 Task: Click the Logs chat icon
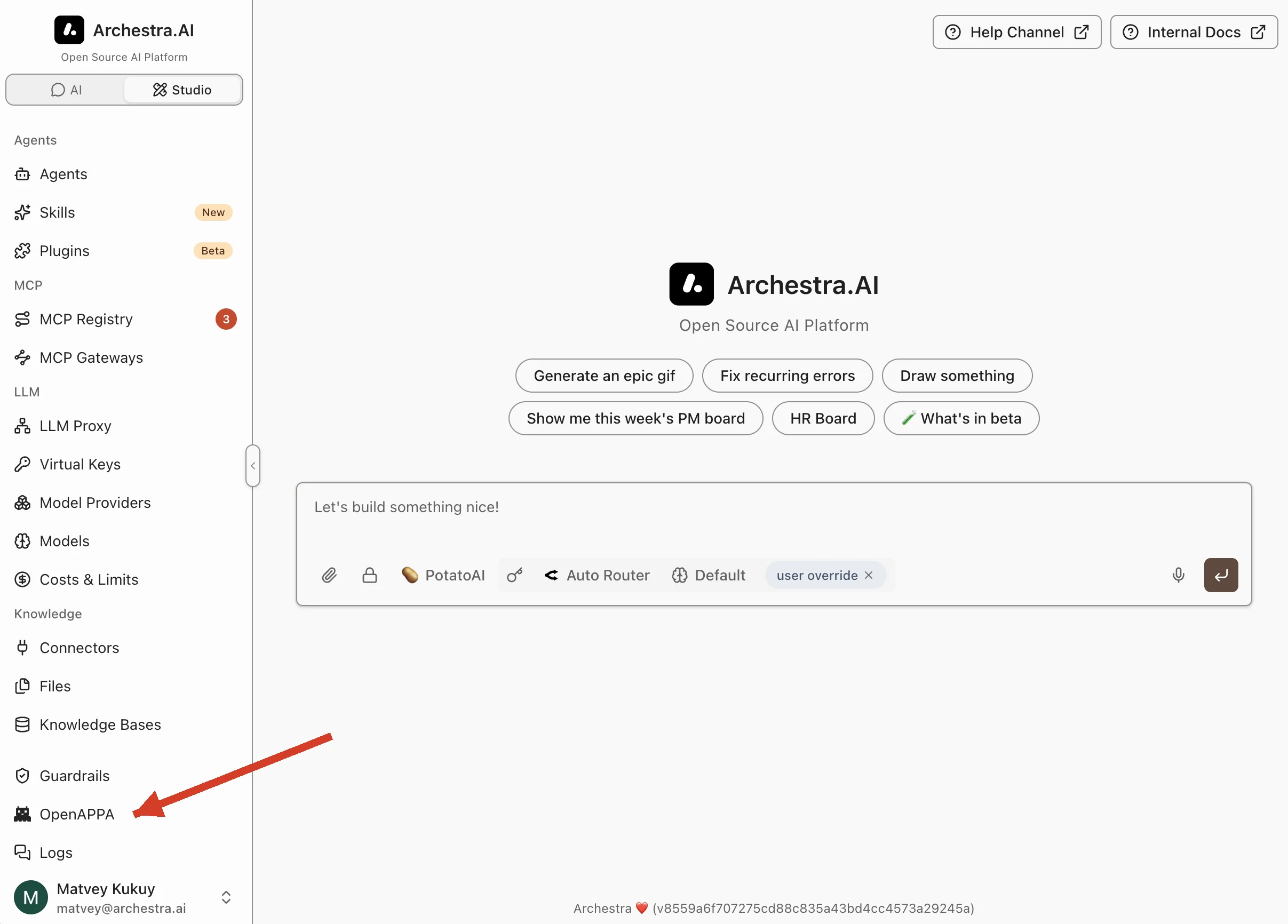(x=22, y=853)
